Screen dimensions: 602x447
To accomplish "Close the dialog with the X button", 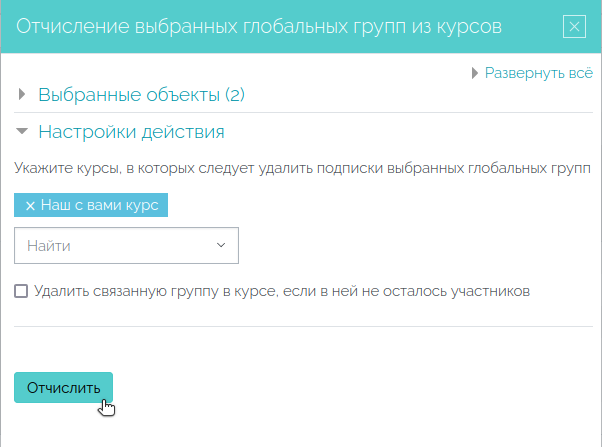I will [574, 27].
